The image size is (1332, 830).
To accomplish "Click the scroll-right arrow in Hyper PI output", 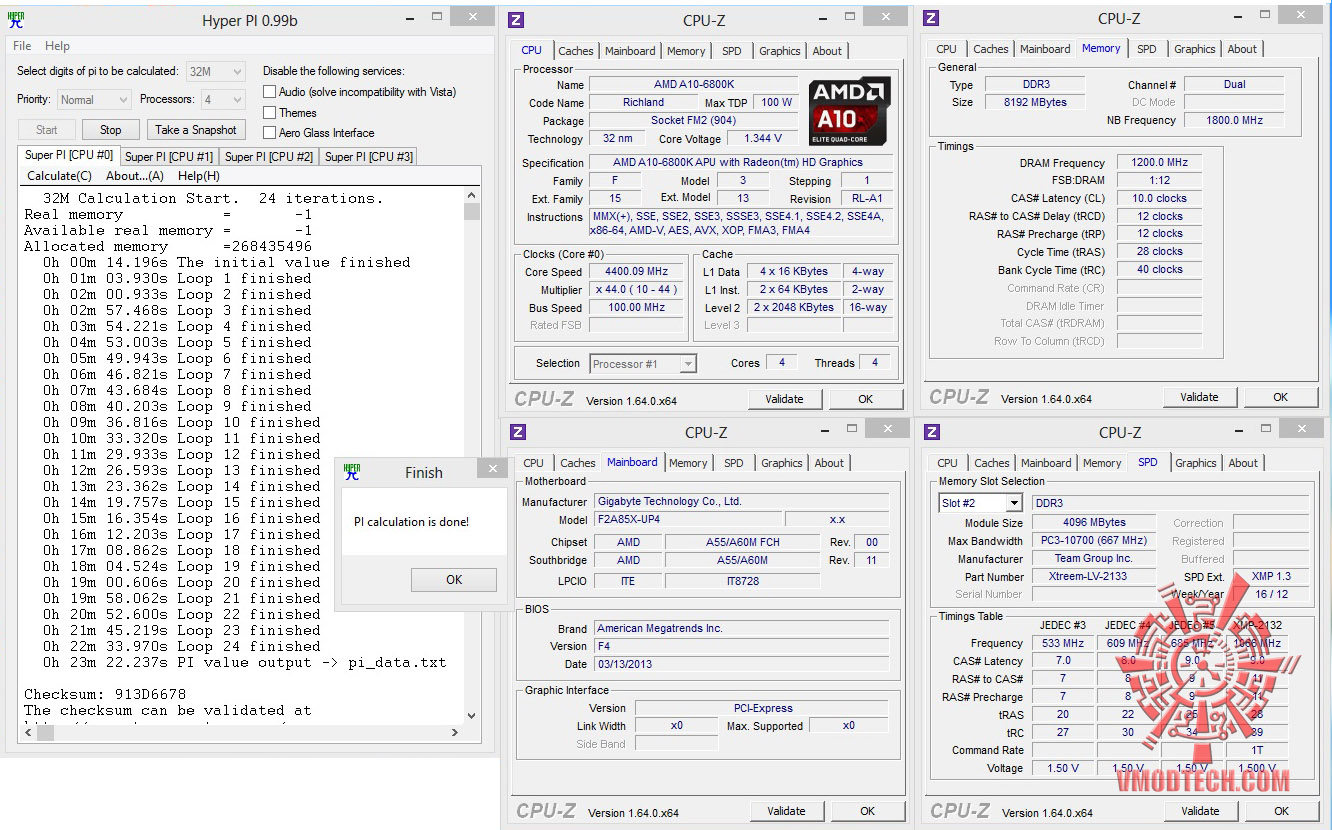I will pos(455,733).
